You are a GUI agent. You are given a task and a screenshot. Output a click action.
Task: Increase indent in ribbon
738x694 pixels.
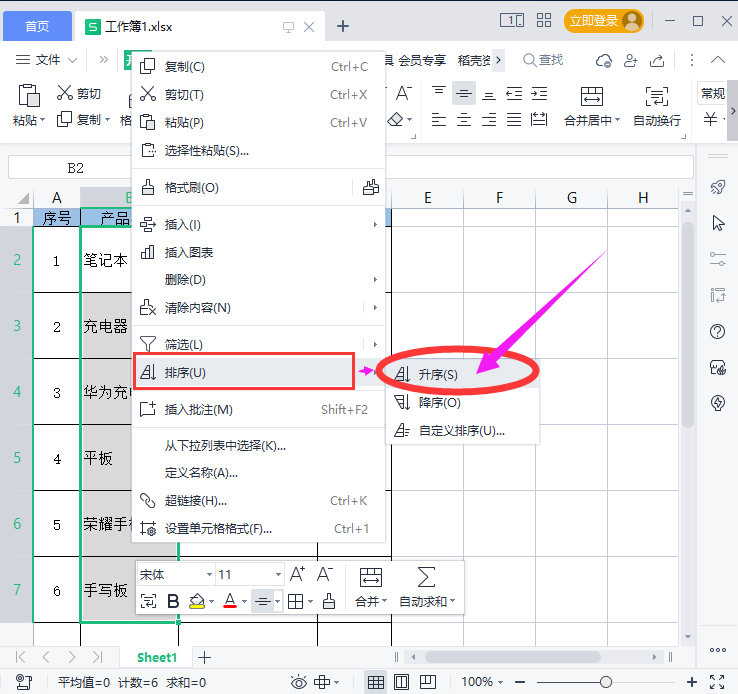(x=539, y=94)
